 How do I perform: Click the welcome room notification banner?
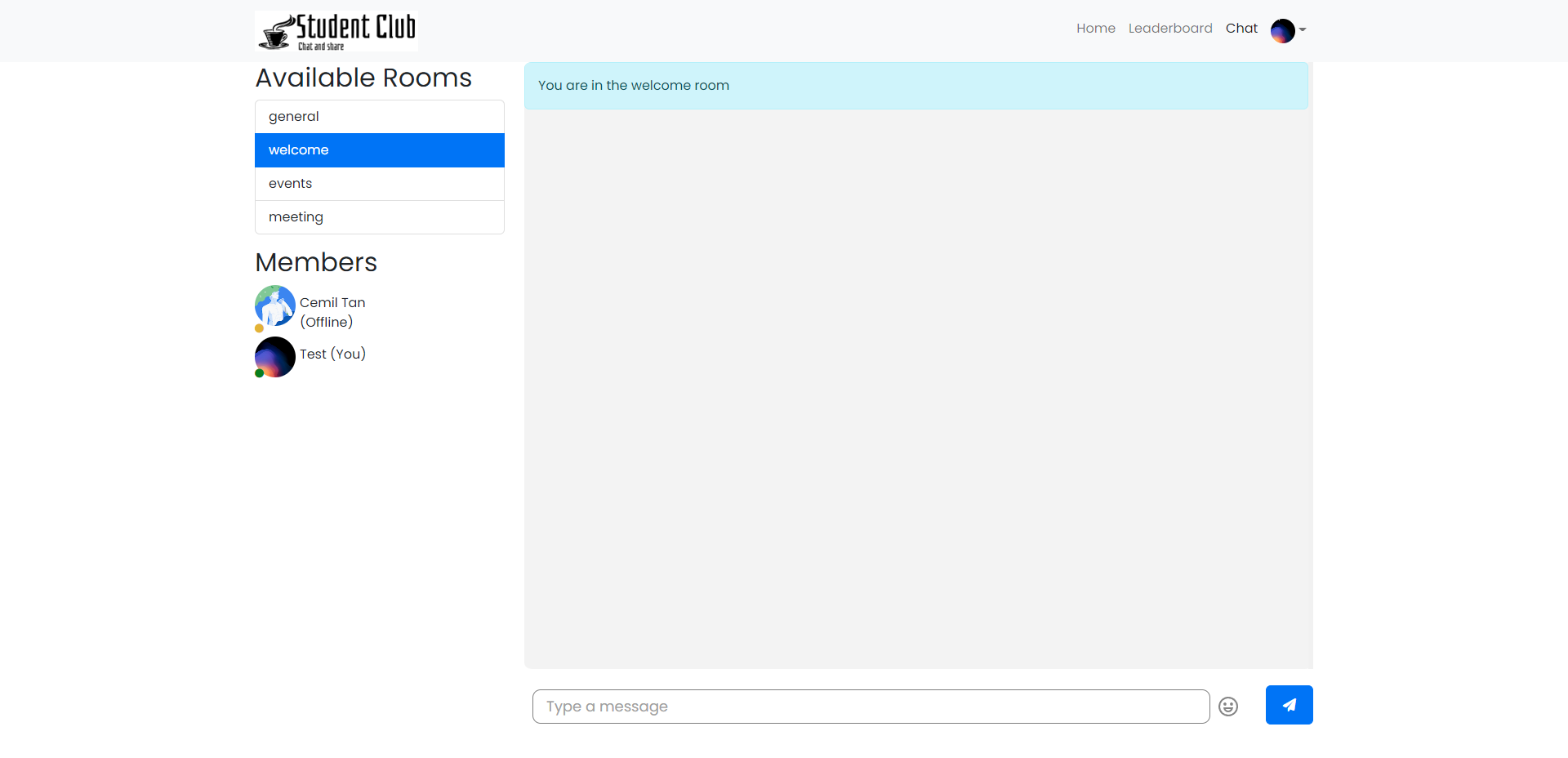click(915, 85)
